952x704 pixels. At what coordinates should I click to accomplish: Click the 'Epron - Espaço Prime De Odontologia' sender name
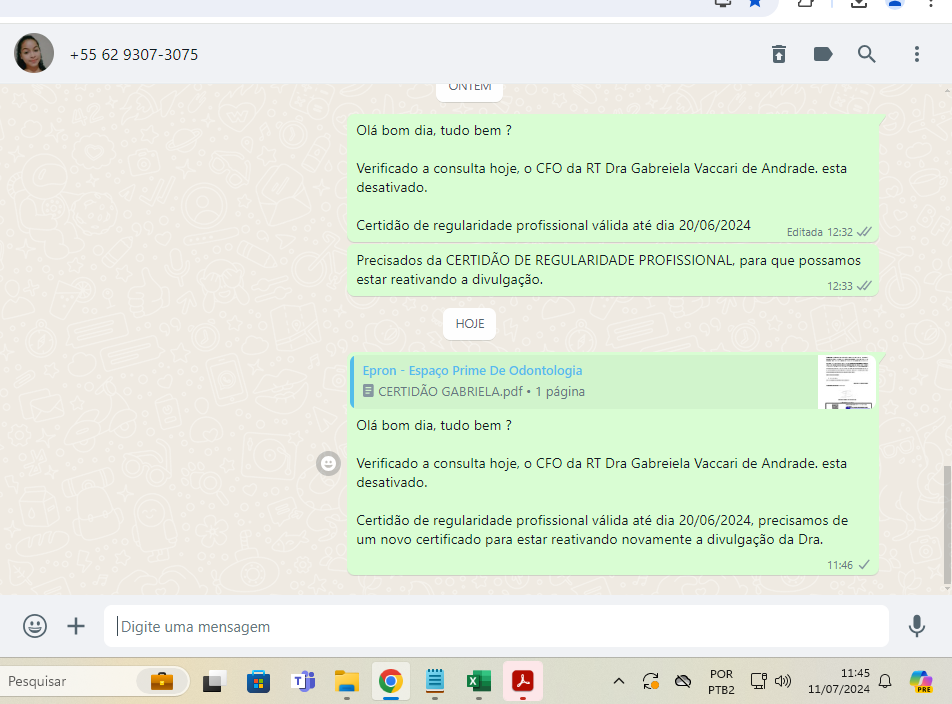(472, 370)
